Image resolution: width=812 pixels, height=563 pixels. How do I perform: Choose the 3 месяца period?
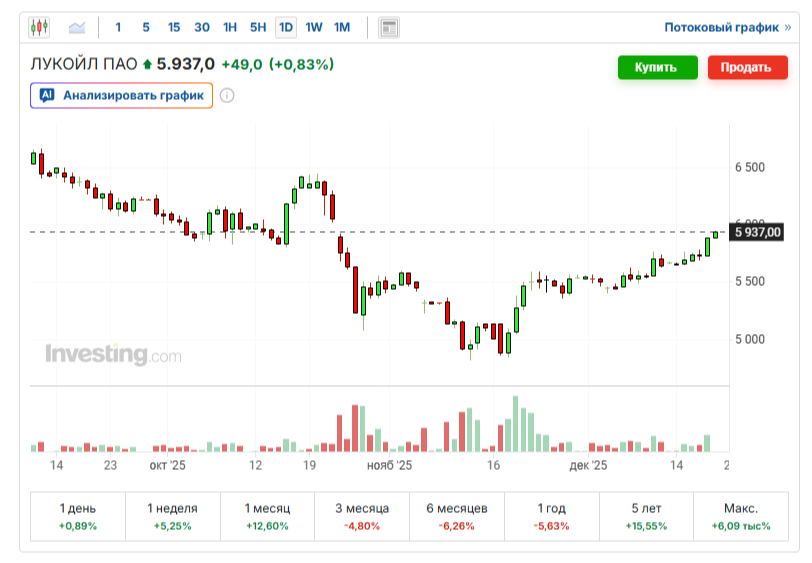[362, 516]
